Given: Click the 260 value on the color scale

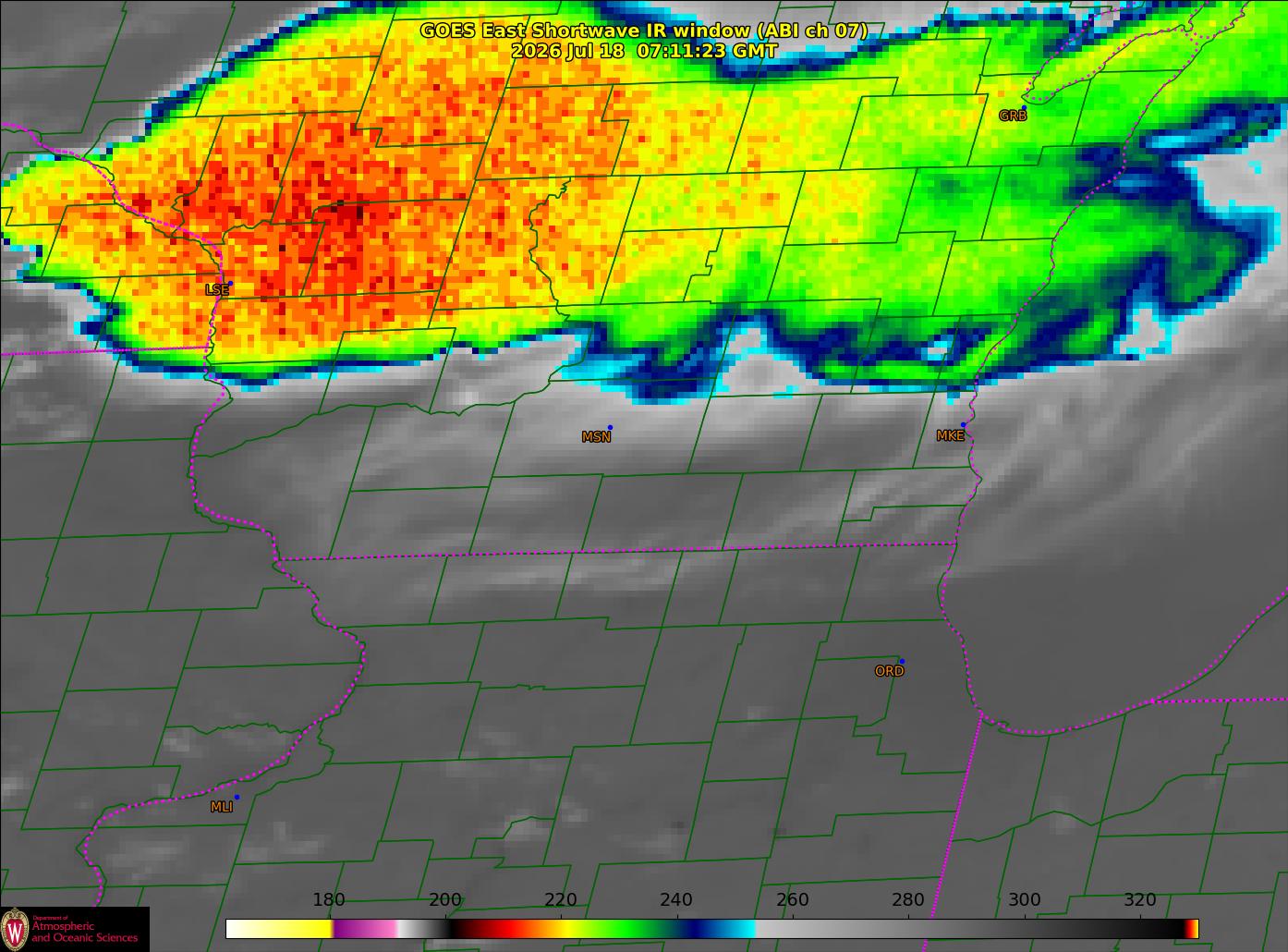Looking at the screenshot, I should coord(793,900).
